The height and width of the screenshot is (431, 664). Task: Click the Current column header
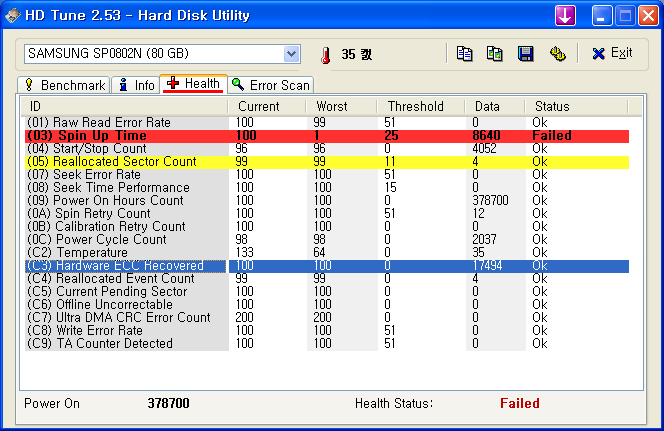click(266, 106)
